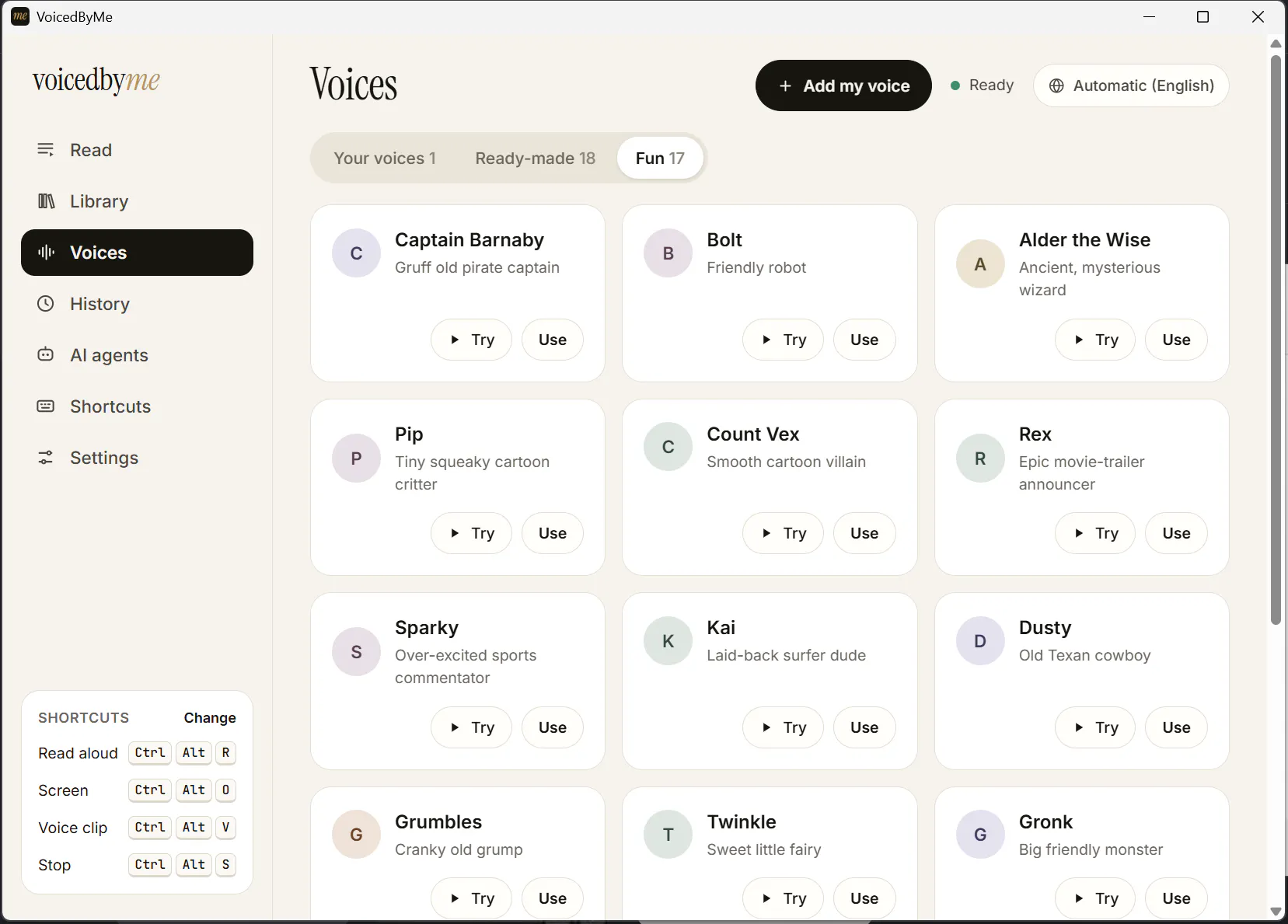Click Pip's avatar circle
1288x924 pixels.
356,459
